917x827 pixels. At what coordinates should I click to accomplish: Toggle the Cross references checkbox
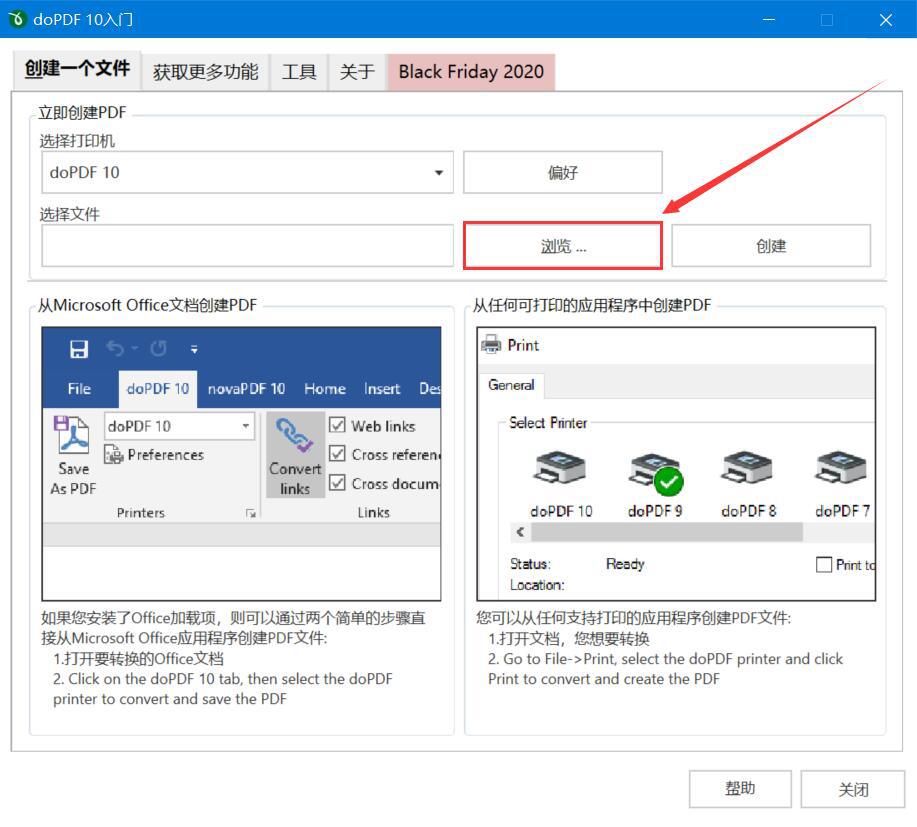coord(337,453)
